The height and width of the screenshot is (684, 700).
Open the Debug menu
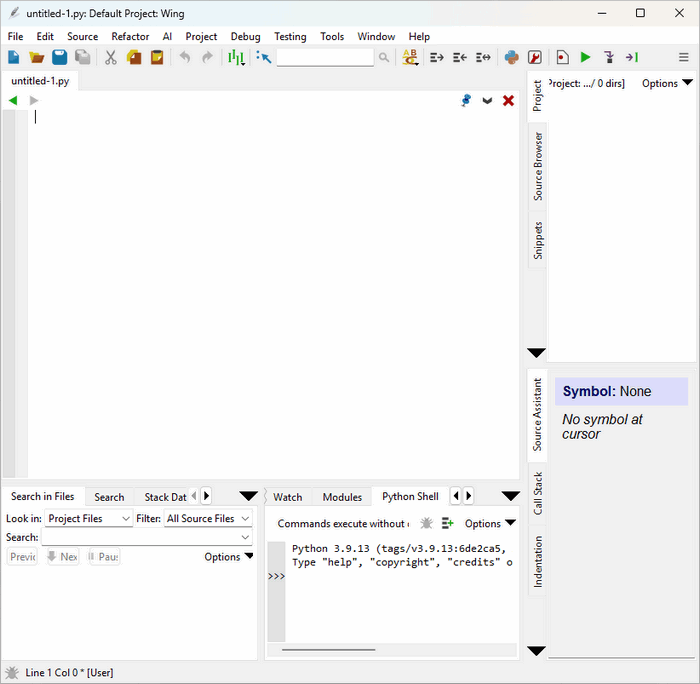point(245,36)
